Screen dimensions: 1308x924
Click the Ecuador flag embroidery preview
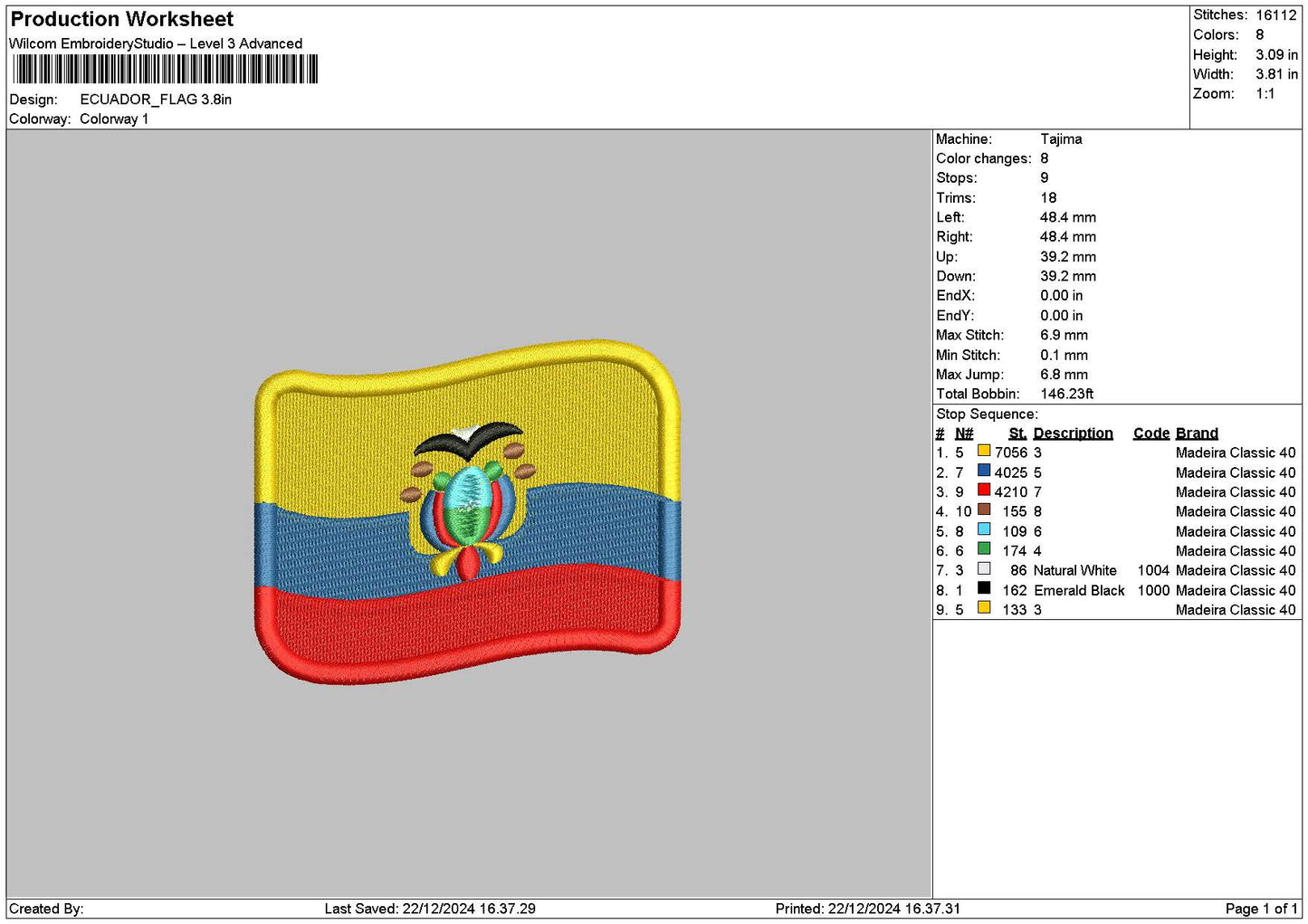pyautogui.click(x=467, y=511)
